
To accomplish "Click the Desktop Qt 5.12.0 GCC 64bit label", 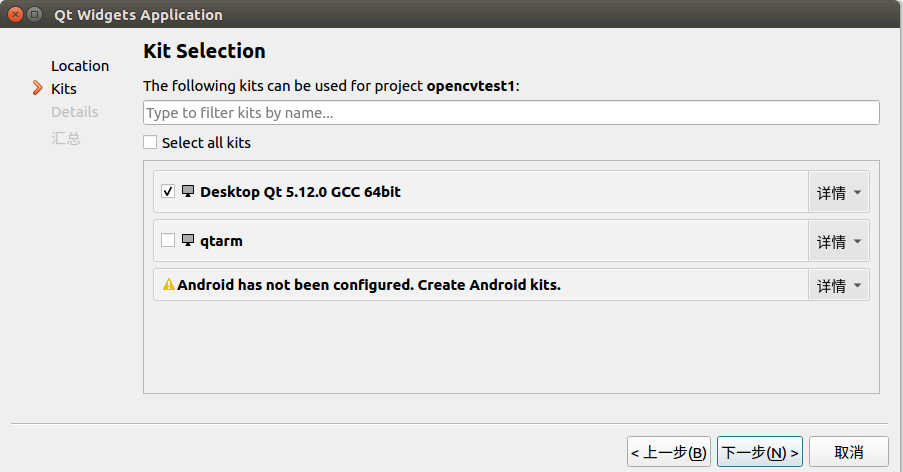I will point(300,192).
